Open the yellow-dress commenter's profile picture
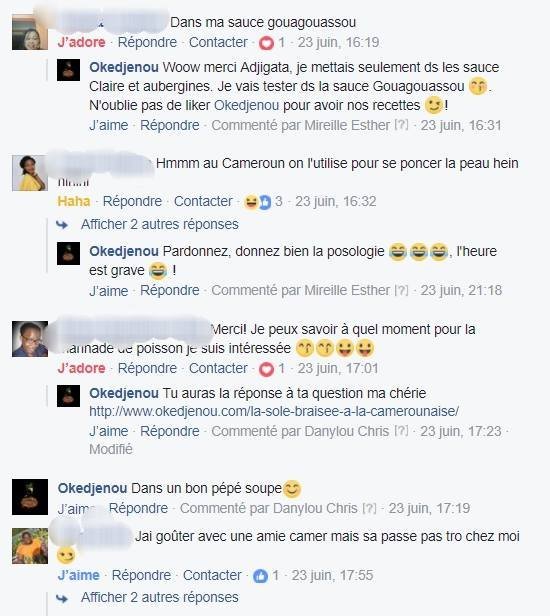Screen dimensions: 550x616 (x=30, y=173)
